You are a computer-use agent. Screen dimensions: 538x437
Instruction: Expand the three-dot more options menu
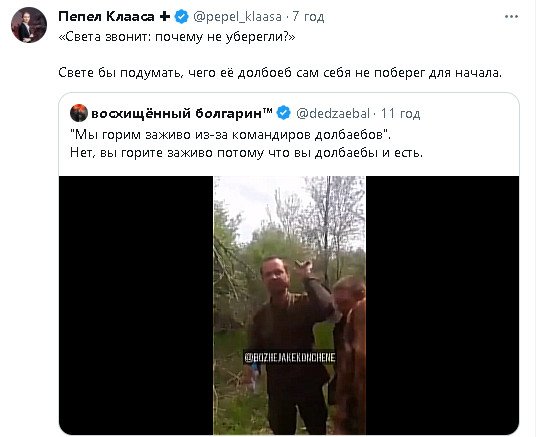(x=511, y=16)
